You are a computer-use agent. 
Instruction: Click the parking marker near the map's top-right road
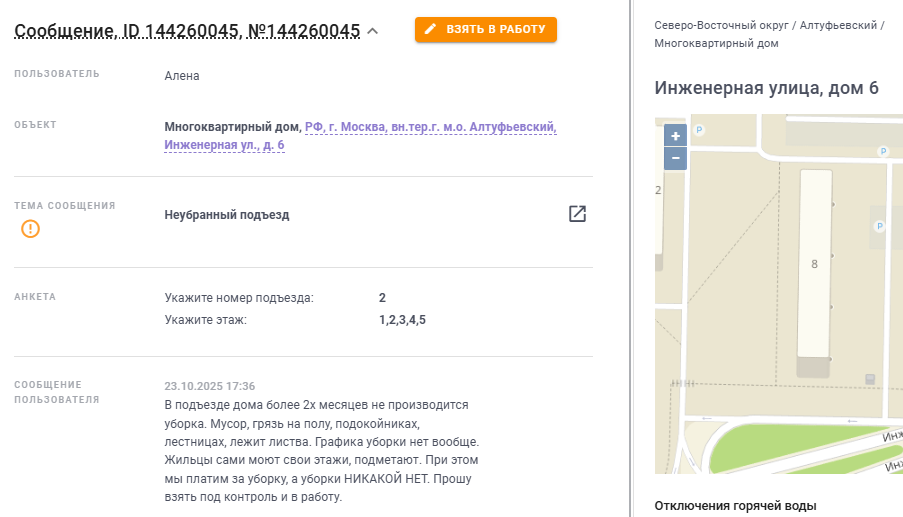click(883, 151)
